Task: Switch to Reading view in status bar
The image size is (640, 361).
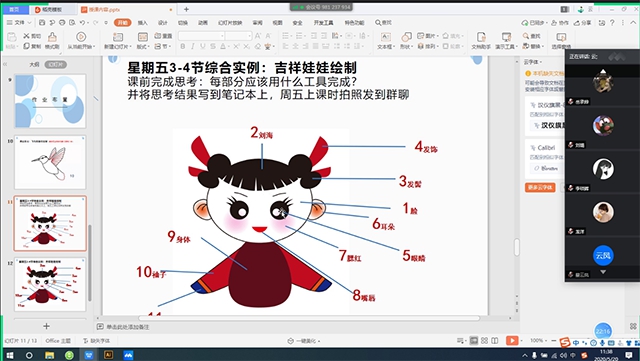Action: click(495, 340)
